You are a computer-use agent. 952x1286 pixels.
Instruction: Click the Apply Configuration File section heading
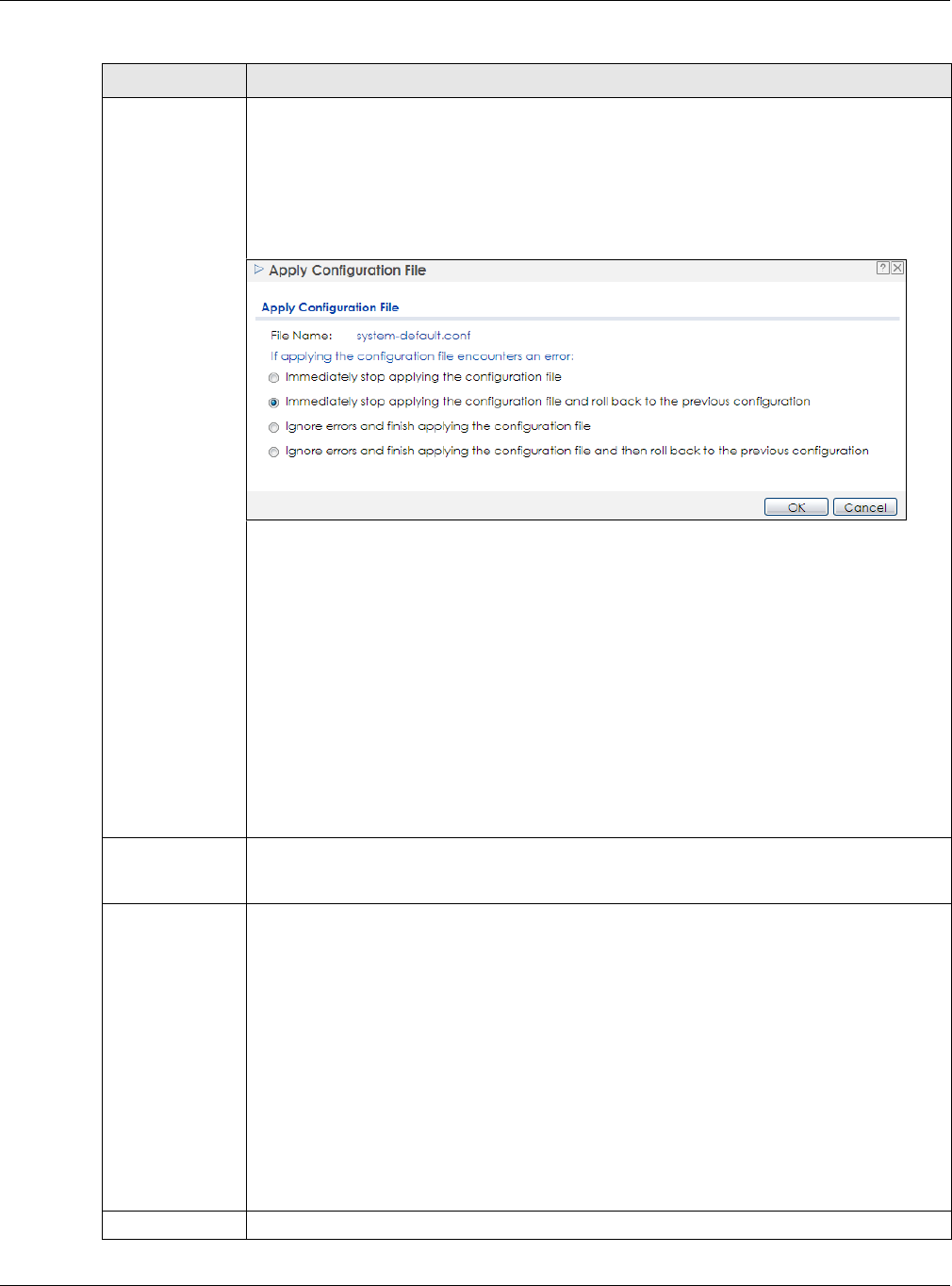point(330,307)
